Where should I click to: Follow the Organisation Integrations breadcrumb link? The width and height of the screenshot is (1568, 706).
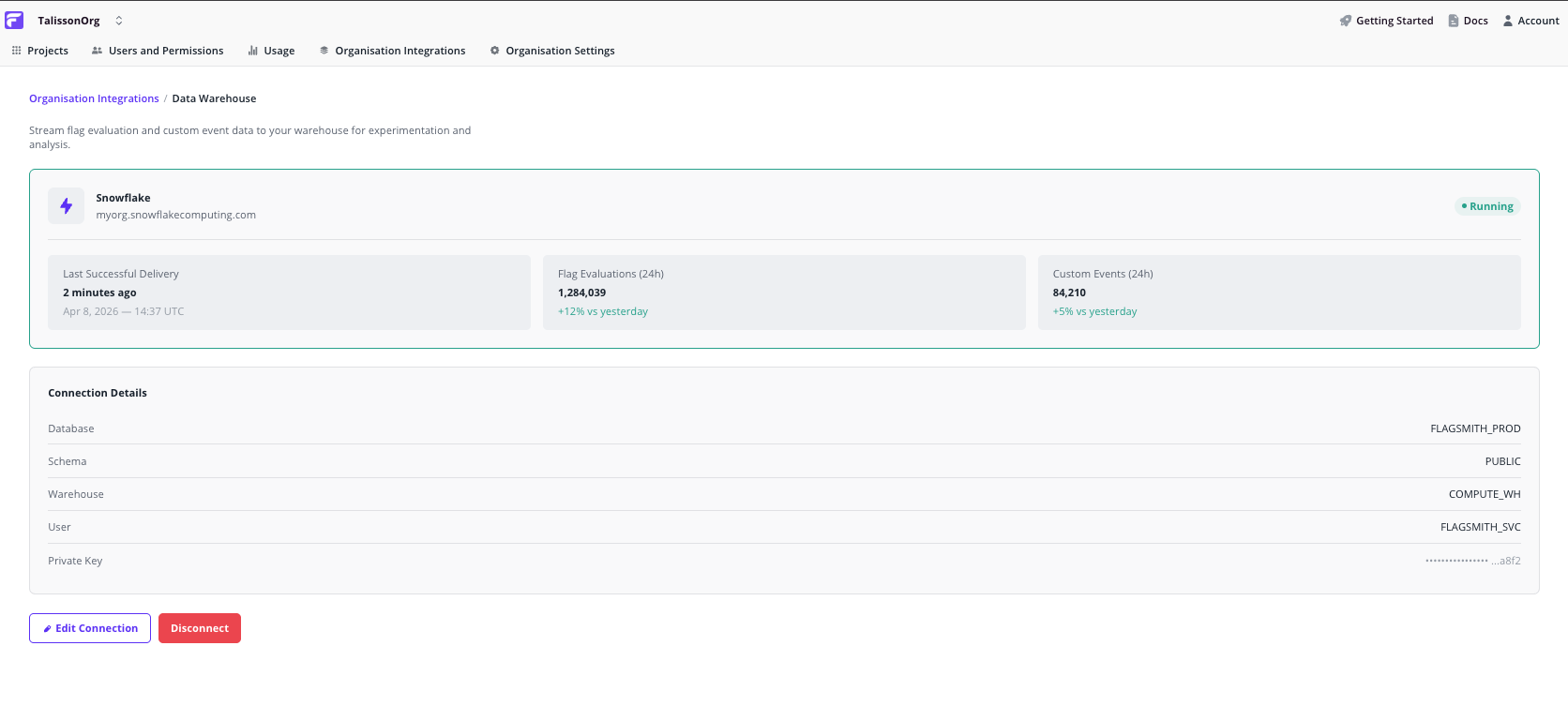[x=94, y=98]
